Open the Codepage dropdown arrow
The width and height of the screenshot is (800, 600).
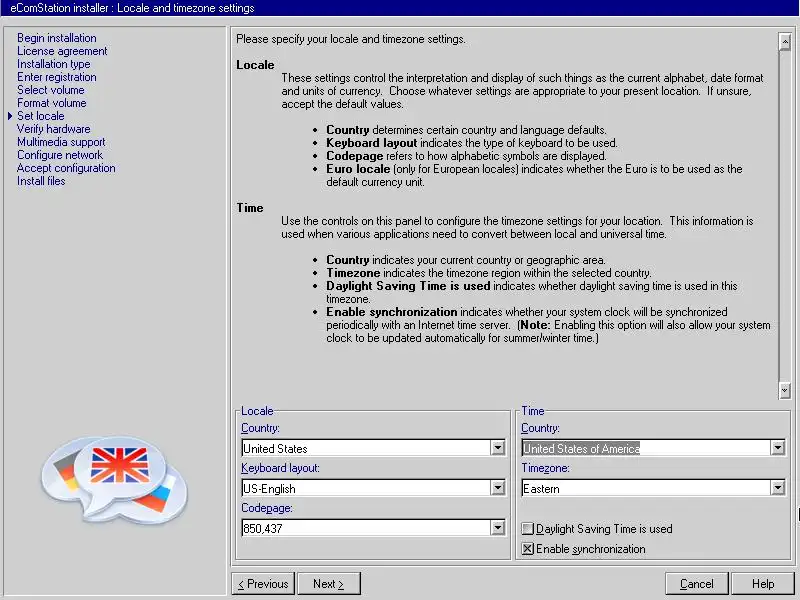coord(497,528)
